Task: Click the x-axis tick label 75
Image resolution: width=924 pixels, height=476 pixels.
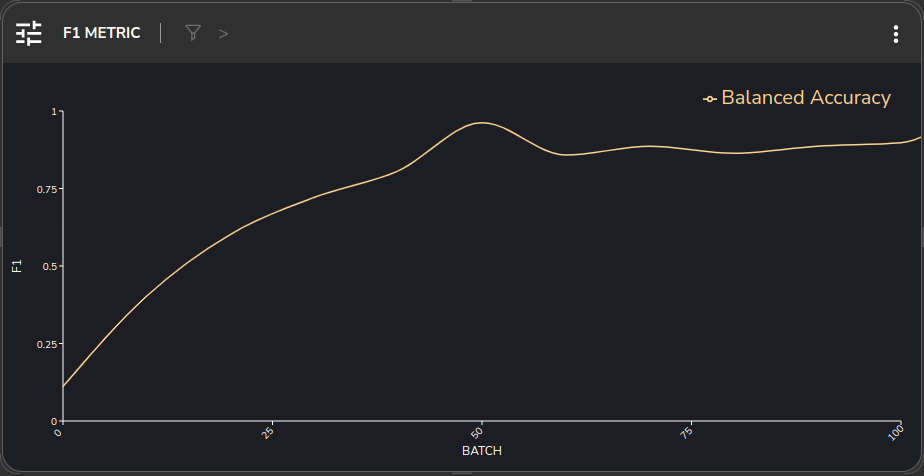Action: (687, 432)
